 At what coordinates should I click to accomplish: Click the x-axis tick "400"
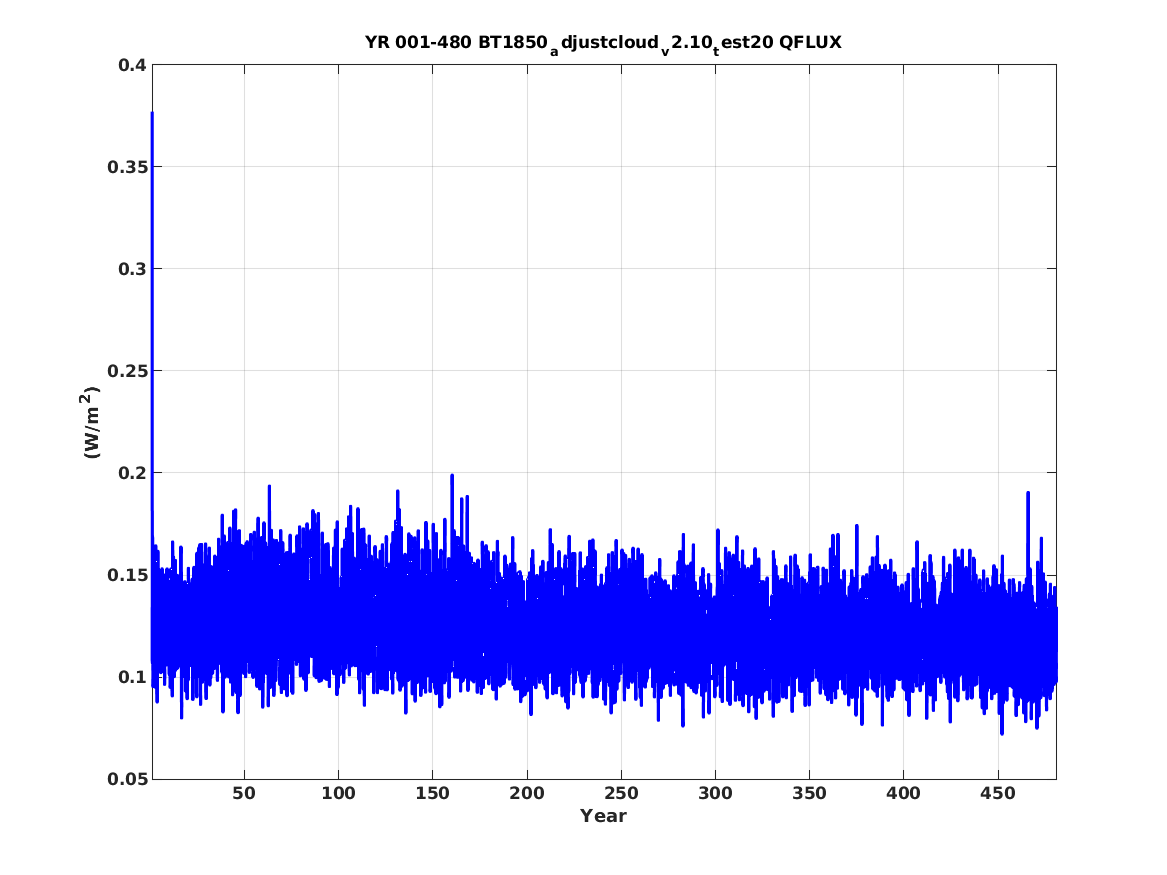click(904, 794)
